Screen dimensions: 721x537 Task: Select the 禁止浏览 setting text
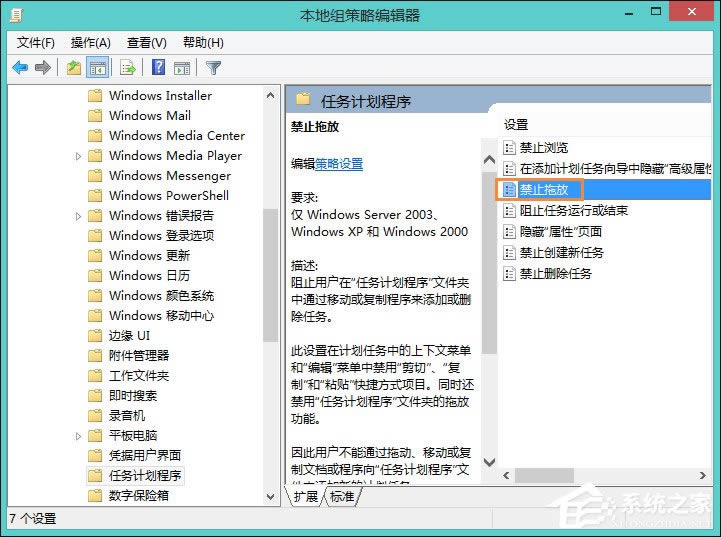(544, 148)
